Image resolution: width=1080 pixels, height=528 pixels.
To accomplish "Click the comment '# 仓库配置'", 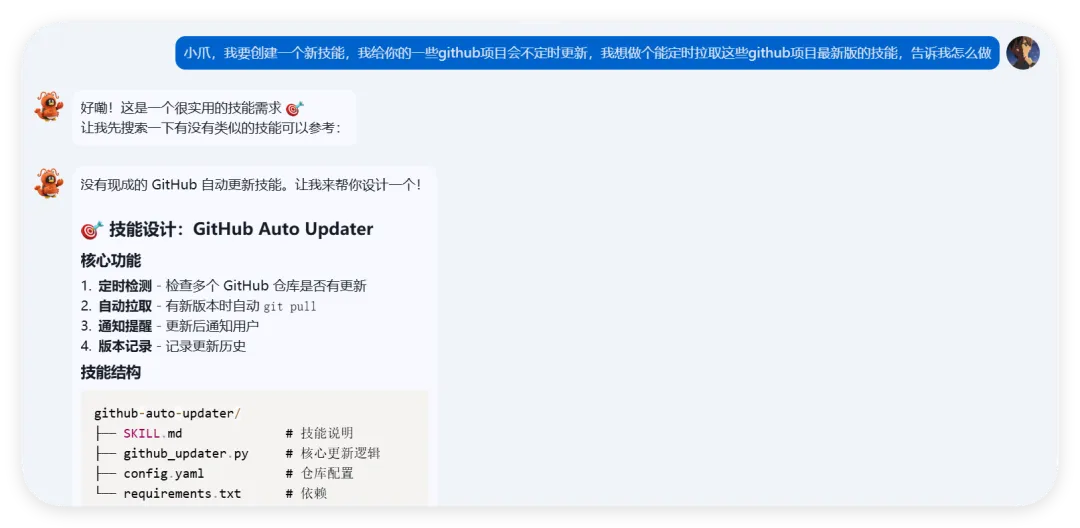I will coord(320,474).
